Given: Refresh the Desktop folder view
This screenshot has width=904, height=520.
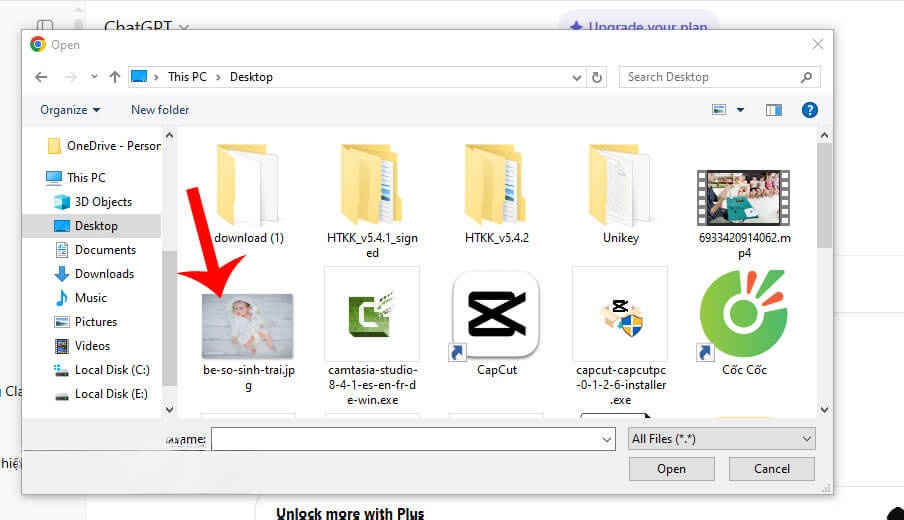Looking at the screenshot, I should click(x=597, y=77).
